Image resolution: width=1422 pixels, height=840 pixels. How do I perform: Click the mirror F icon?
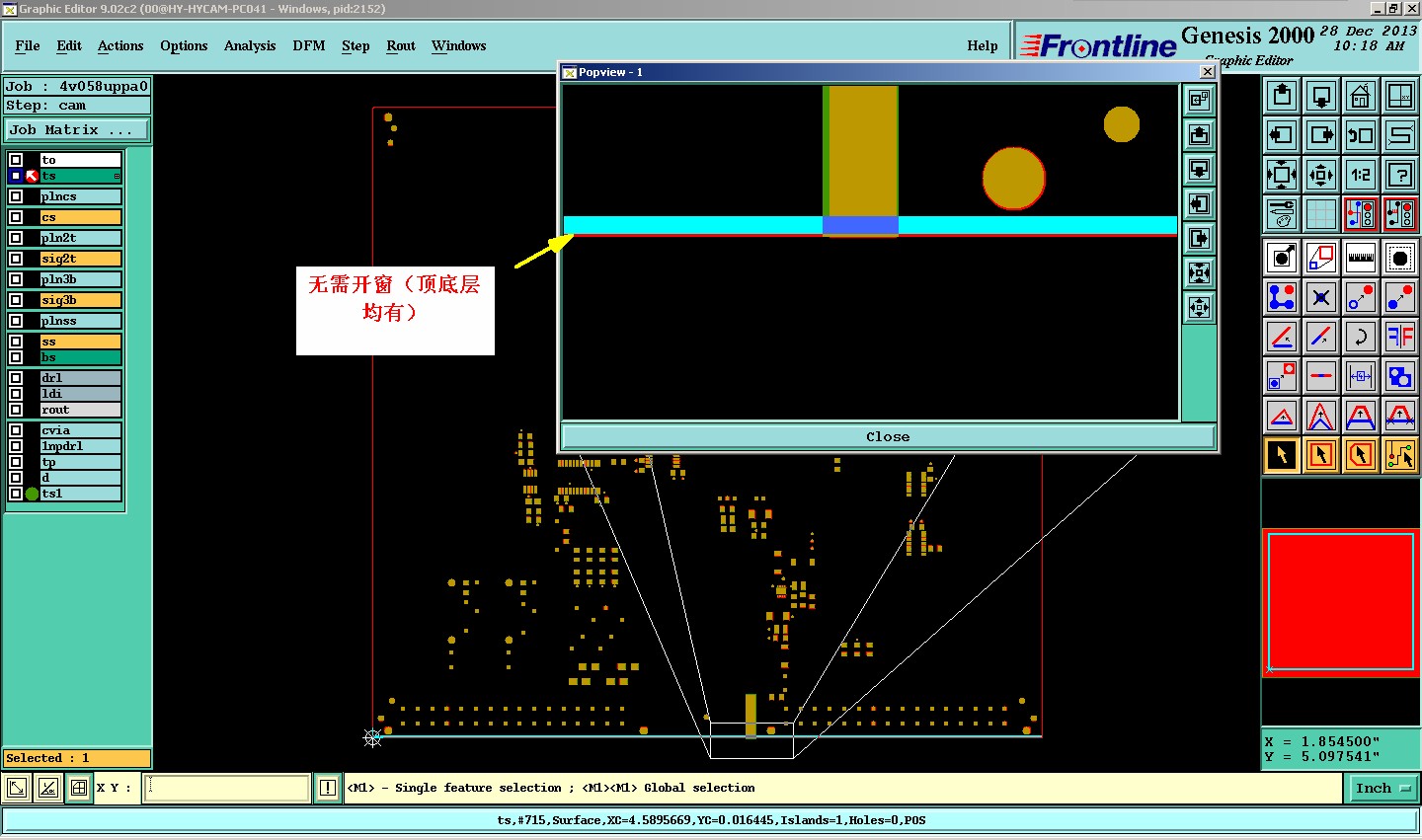click(x=1400, y=337)
